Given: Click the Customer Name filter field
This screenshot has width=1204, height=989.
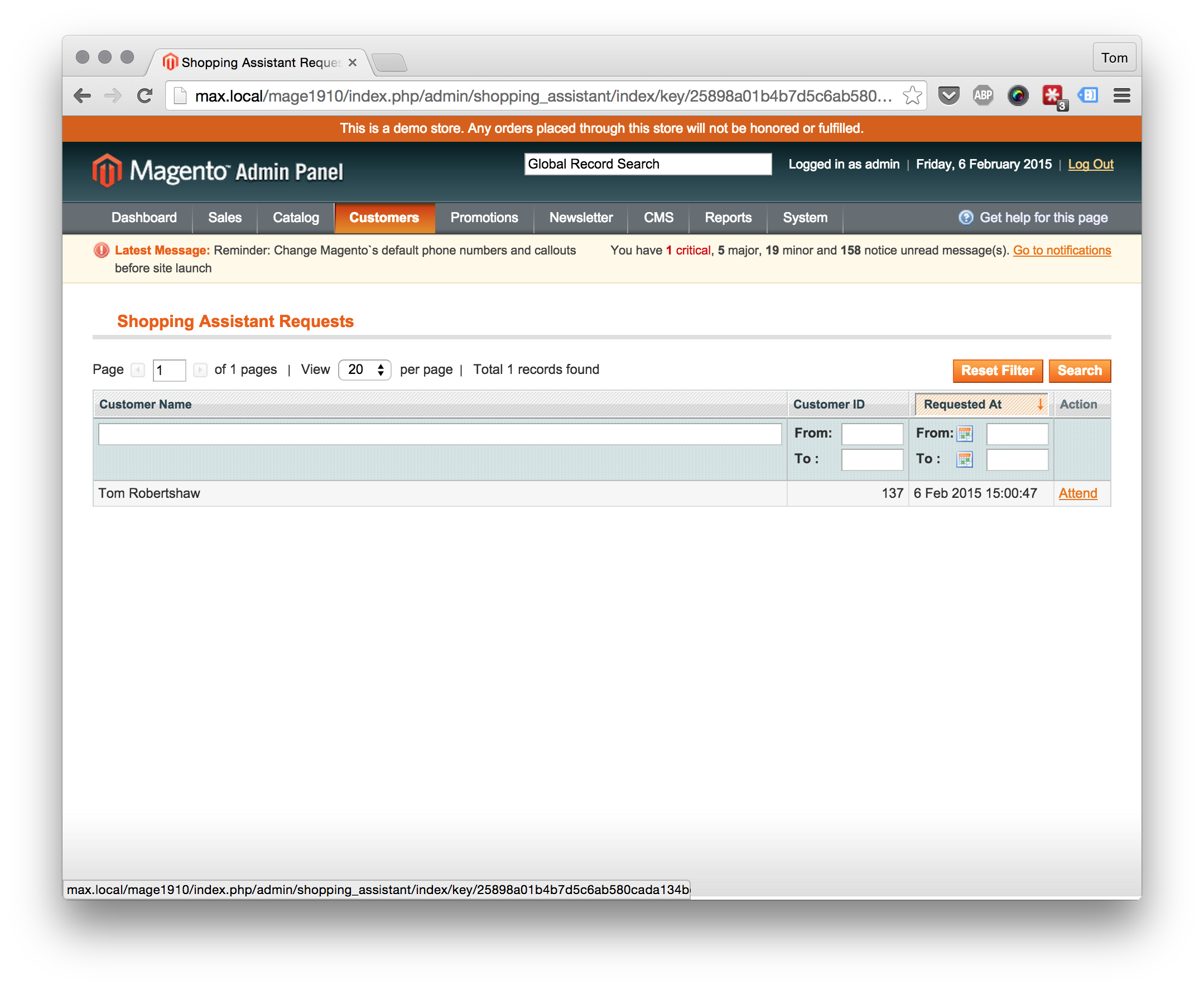Looking at the screenshot, I should (x=439, y=434).
